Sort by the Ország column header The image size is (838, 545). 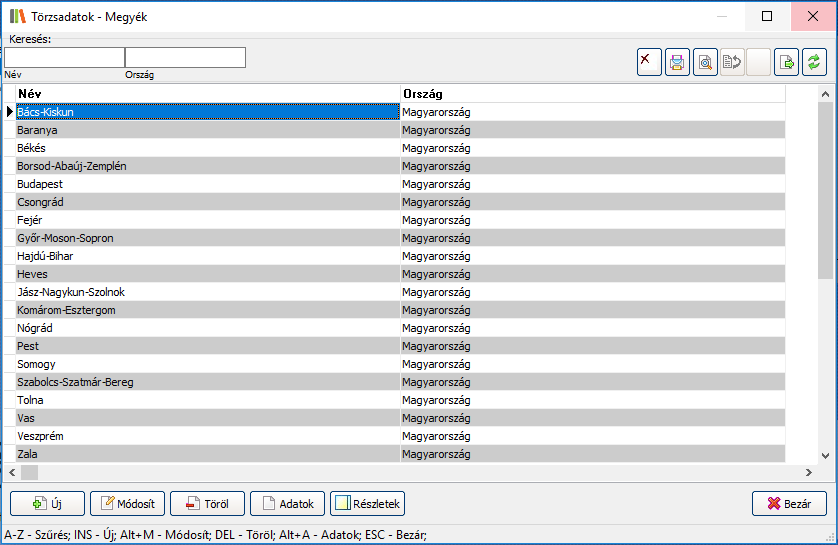click(x=592, y=93)
